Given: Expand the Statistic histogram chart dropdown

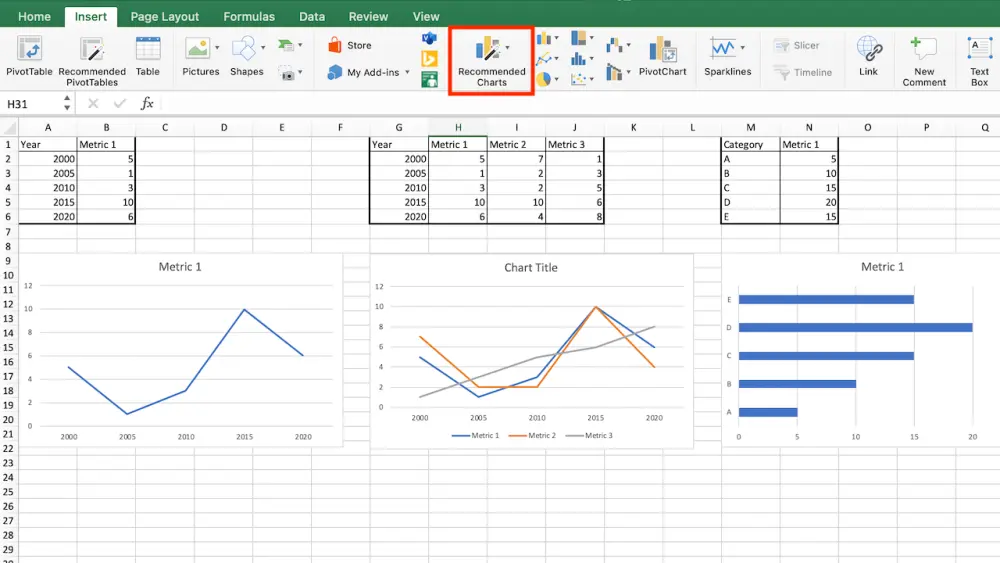Looking at the screenshot, I should (591, 59).
